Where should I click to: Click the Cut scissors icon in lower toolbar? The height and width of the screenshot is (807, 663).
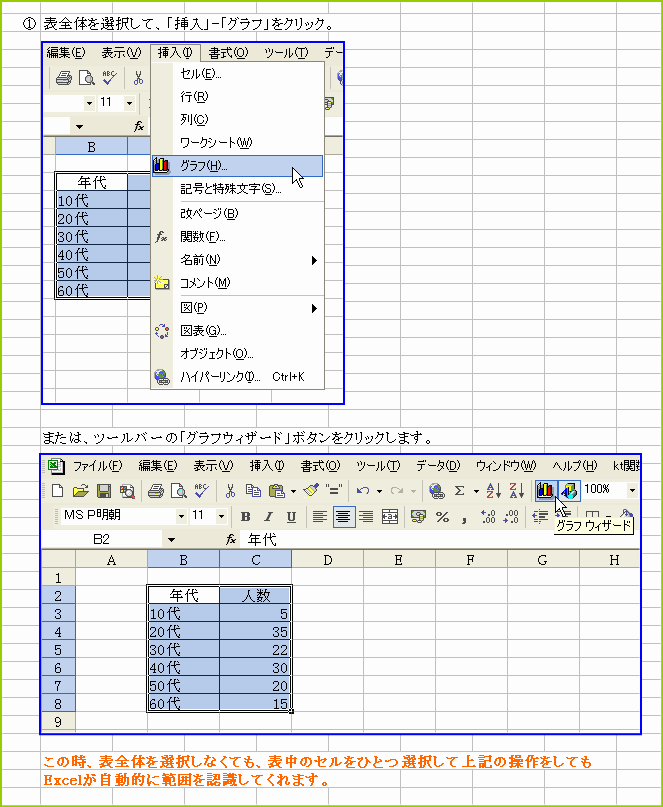[x=230, y=490]
